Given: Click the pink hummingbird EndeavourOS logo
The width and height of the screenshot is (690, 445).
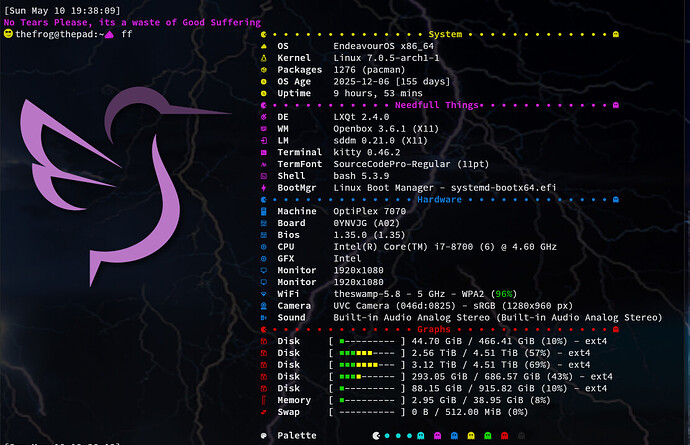Looking at the screenshot, I should pos(125,186).
